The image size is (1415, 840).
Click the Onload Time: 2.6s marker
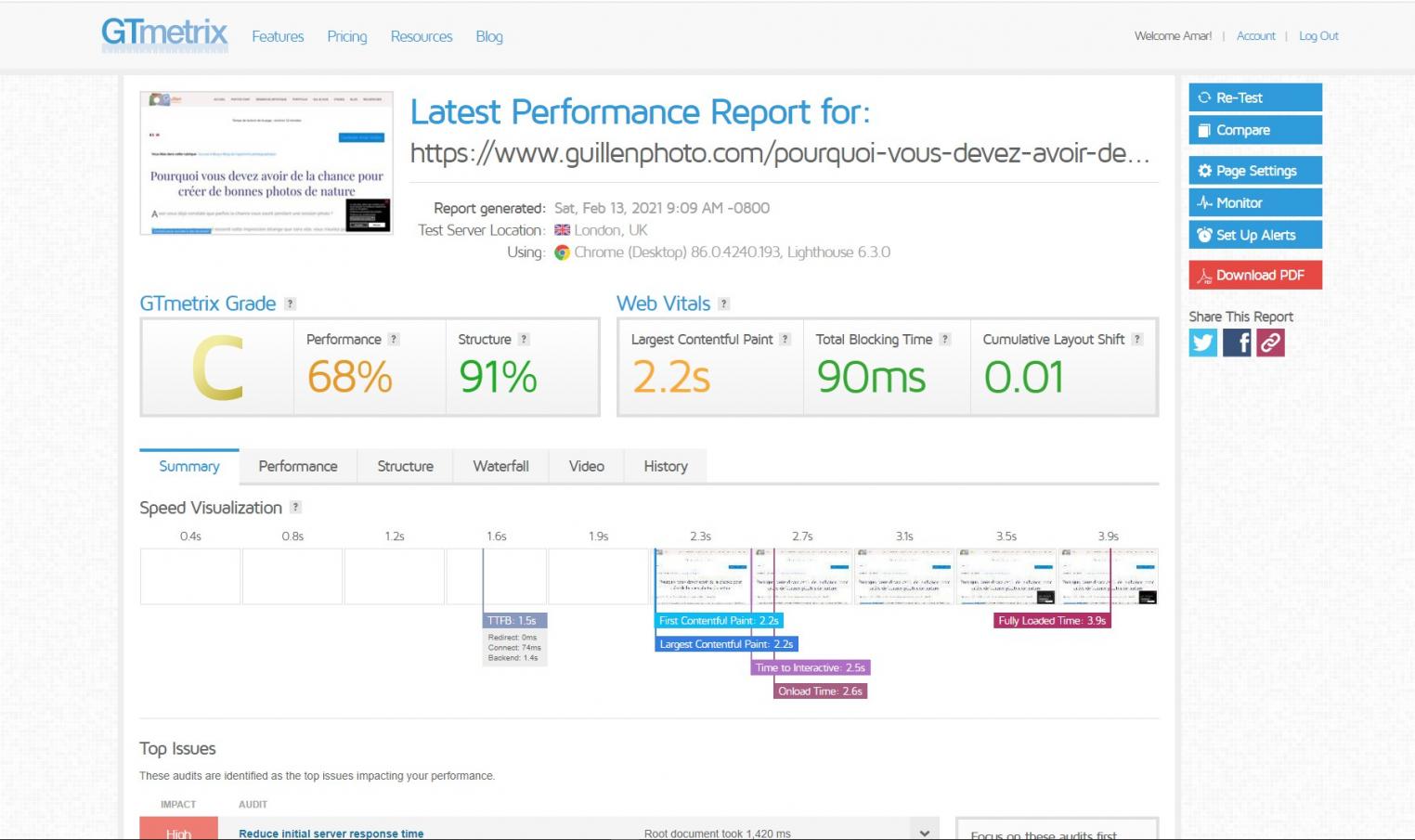[x=820, y=691]
